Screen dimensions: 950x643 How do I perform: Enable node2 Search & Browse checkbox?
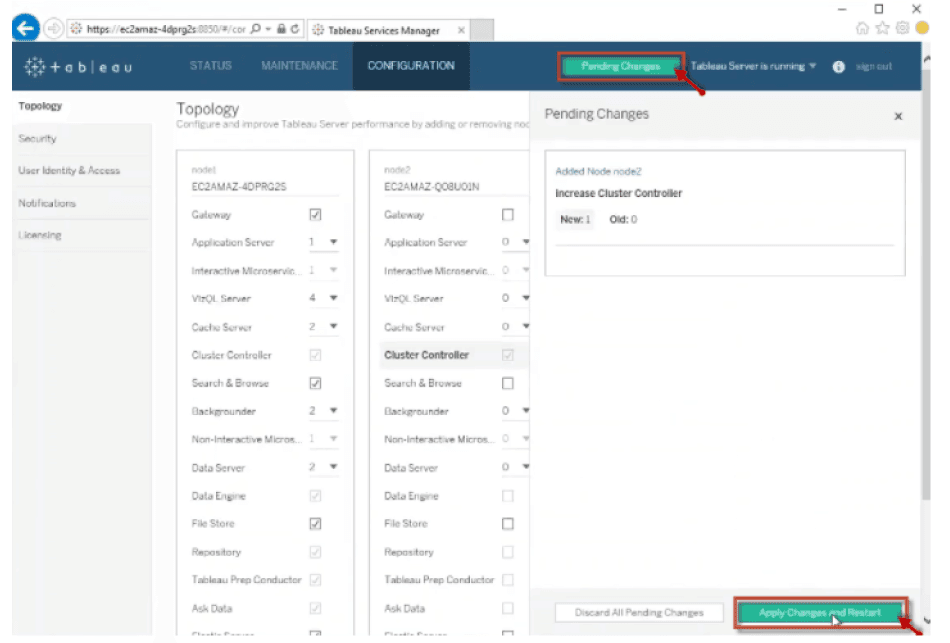click(507, 383)
